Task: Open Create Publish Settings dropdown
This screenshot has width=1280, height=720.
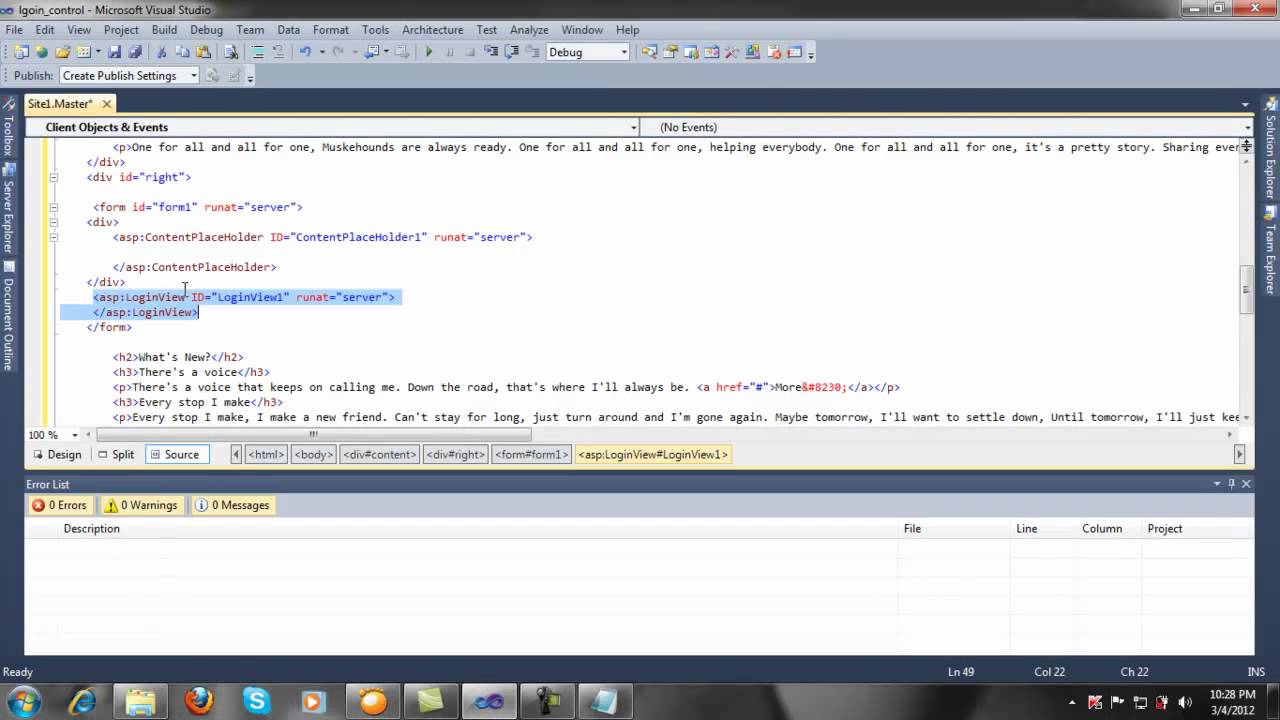Action: (x=194, y=76)
